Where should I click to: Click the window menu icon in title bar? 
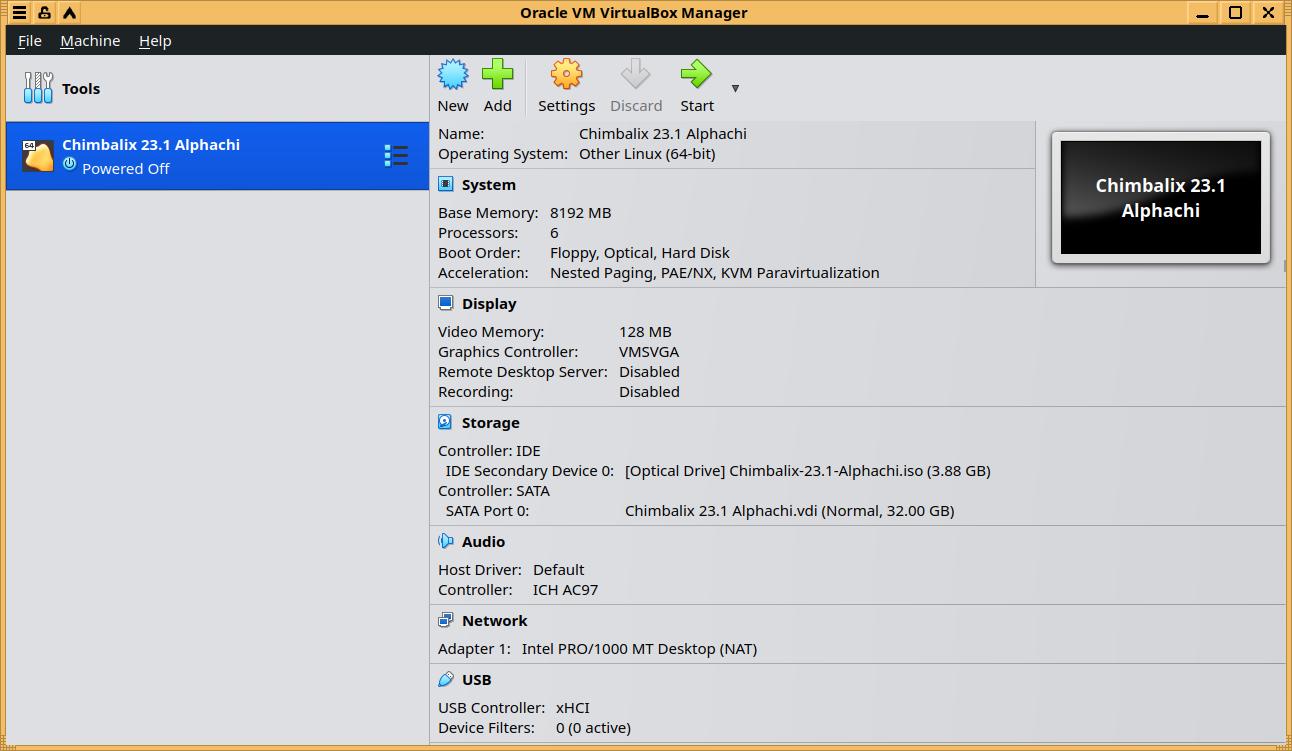pos(19,13)
